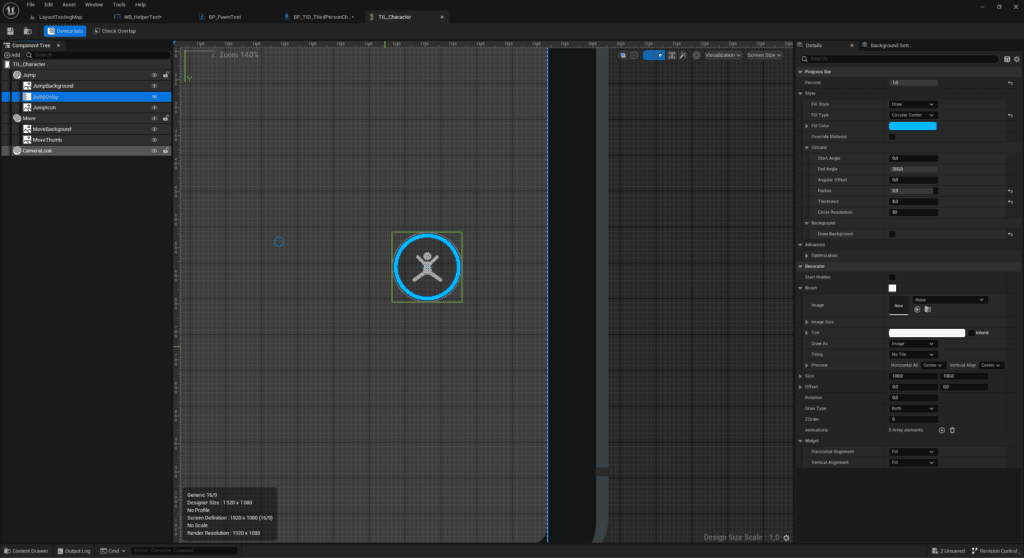Screen dimensions: 1024x558
Task: Click the Add button in Component Tree
Action: 12,55
